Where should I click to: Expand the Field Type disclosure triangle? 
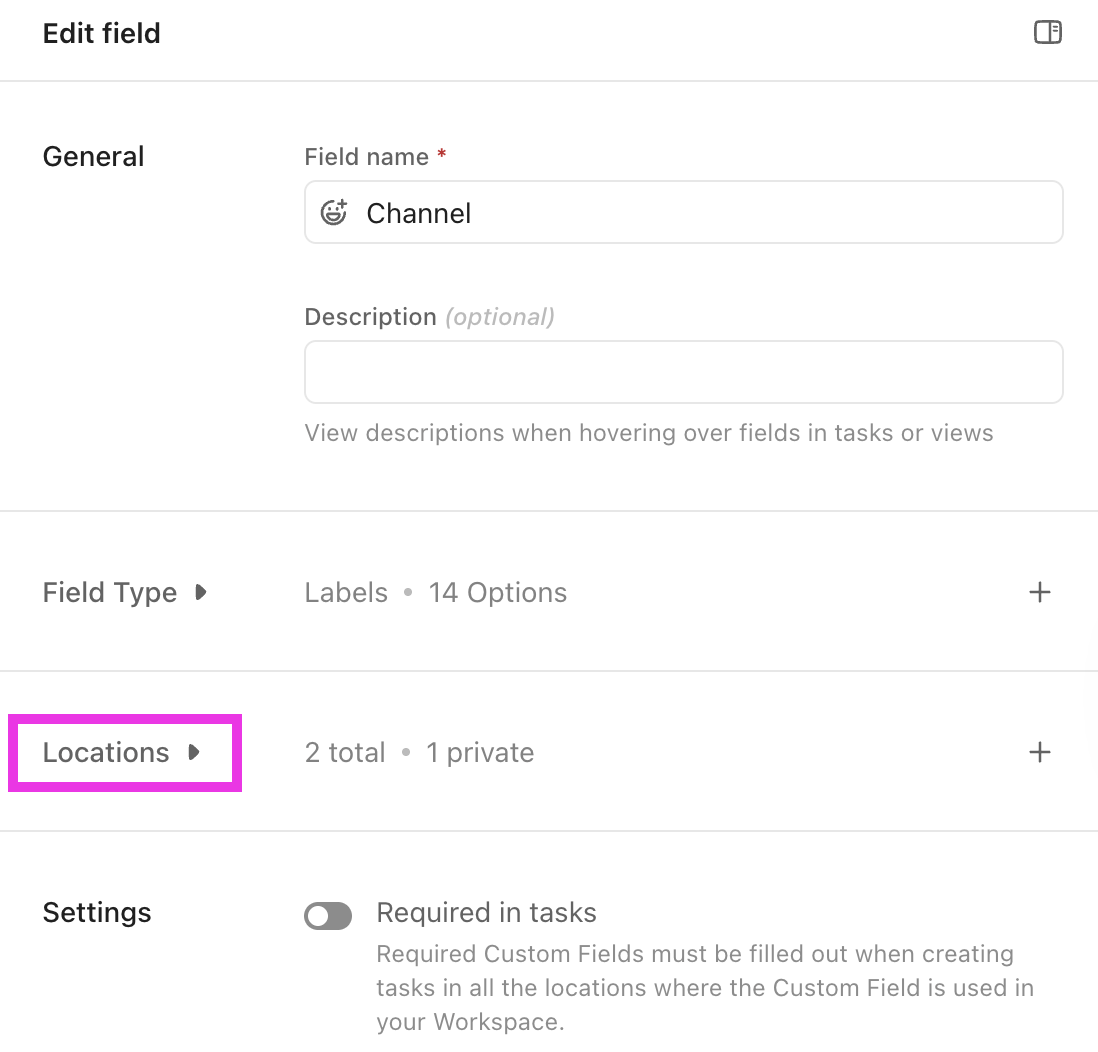201,592
